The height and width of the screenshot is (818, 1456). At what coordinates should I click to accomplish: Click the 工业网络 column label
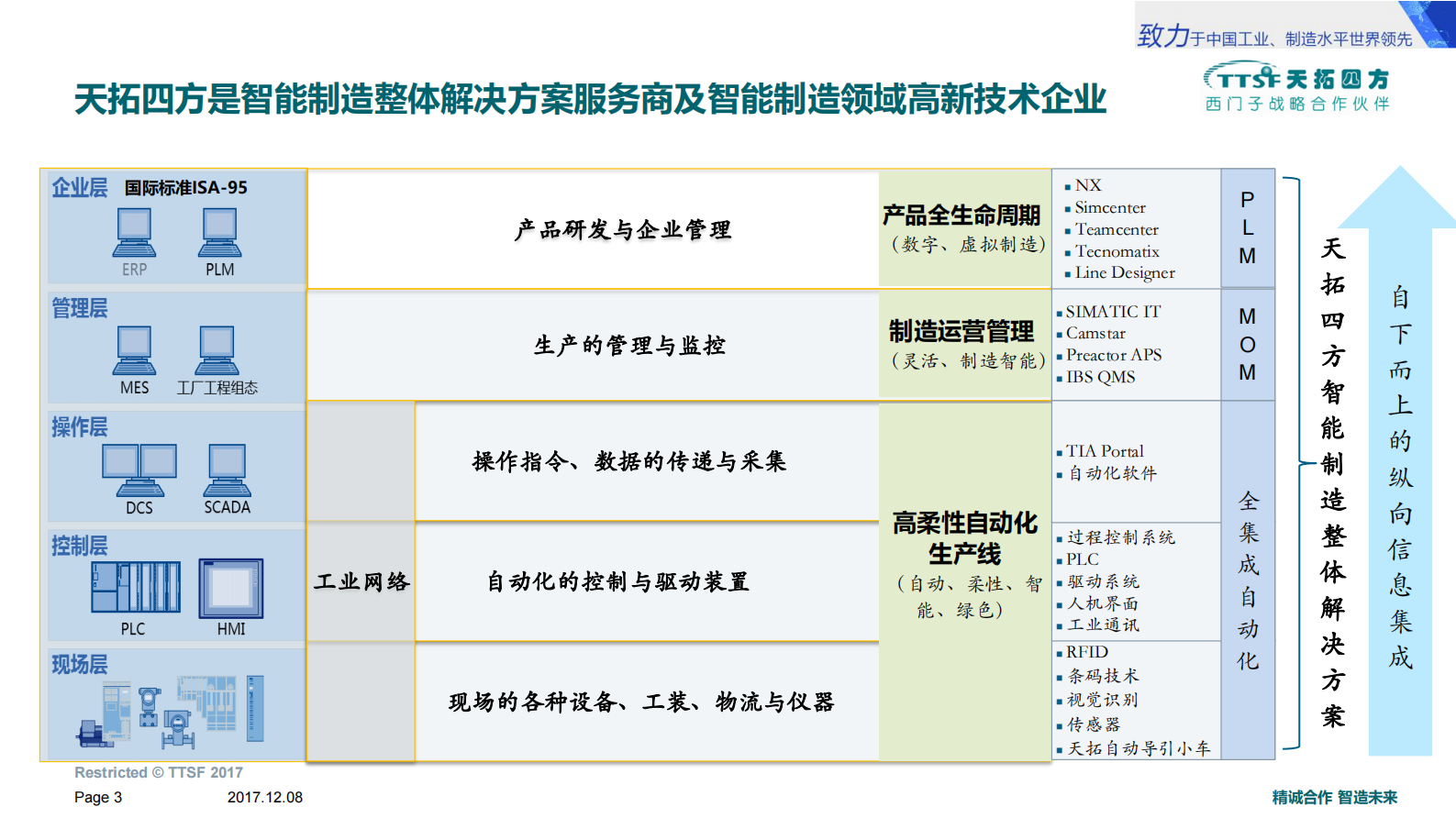[361, 581]
